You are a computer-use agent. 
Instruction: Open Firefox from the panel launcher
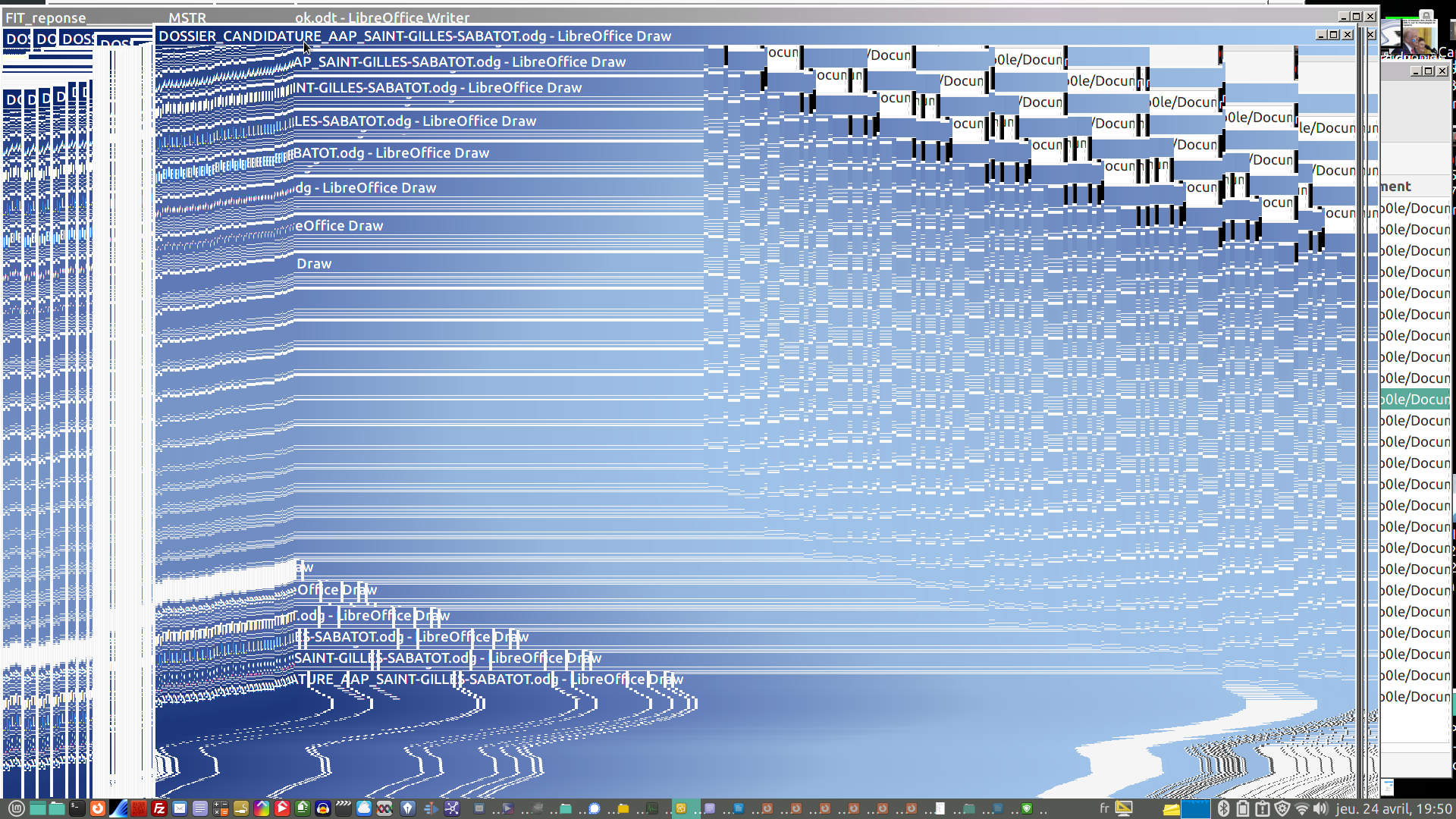pyautogui.click(x=98, y=808)
